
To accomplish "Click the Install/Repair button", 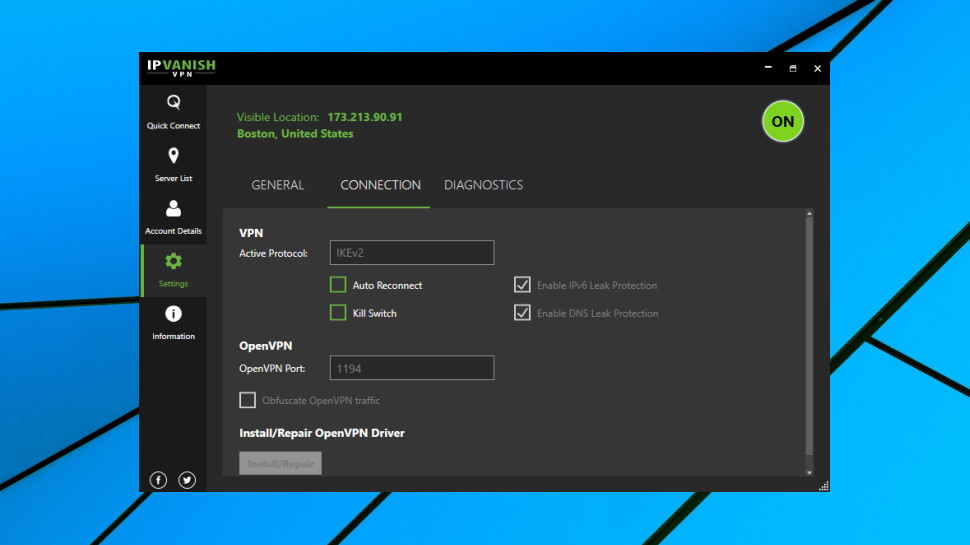I will click(x=280, y=463).
